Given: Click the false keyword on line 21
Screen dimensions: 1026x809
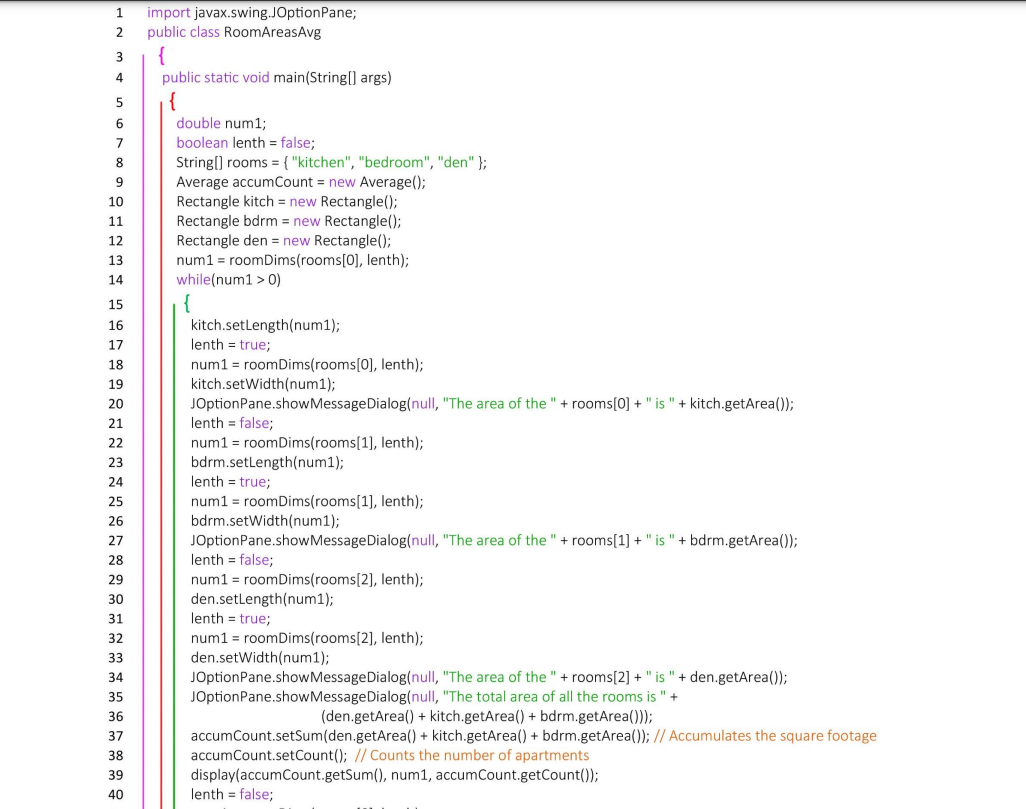Looking at the screenshot, I should tap(254, 423).
